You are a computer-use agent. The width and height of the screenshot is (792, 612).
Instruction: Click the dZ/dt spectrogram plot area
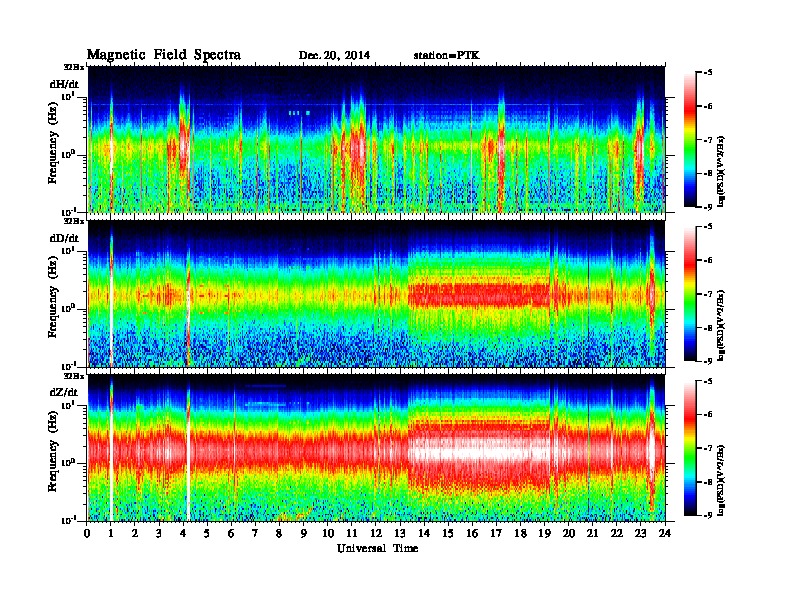tap(376, 448)
